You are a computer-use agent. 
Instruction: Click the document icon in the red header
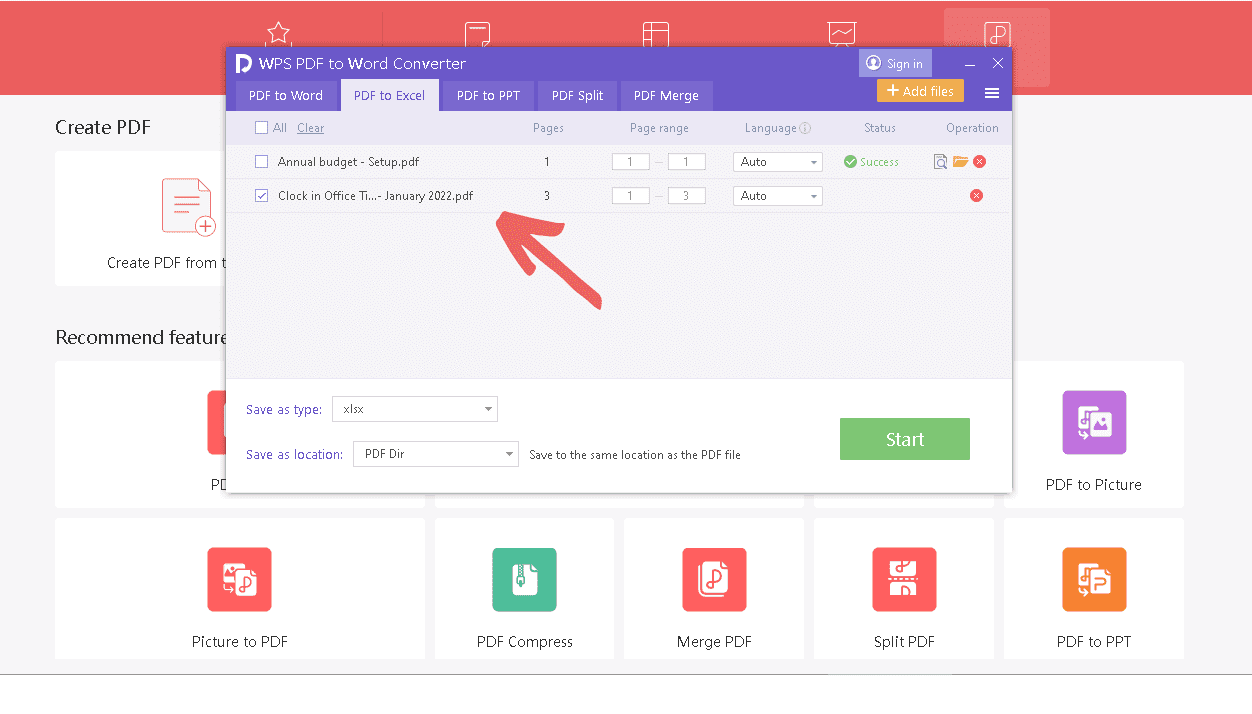click(x=477, y=34)
